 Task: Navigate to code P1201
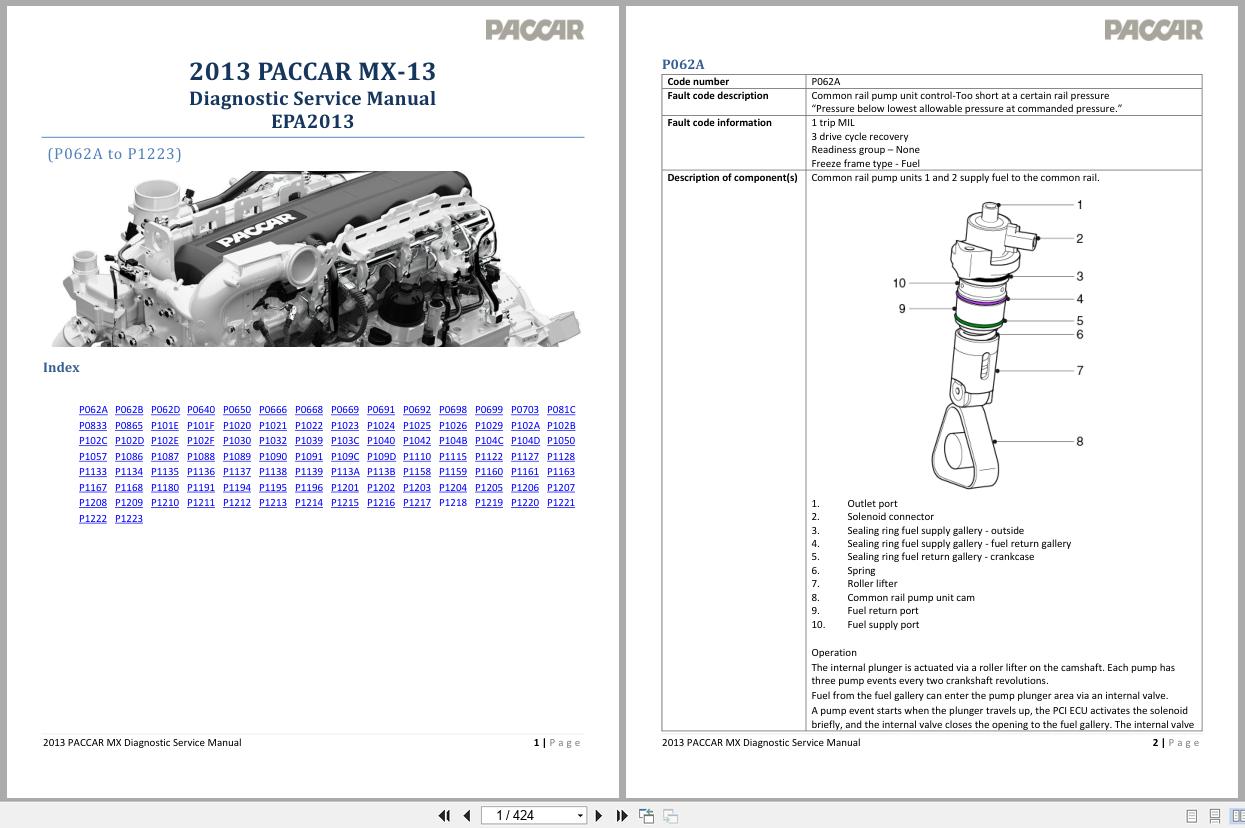tap(345, 488)
